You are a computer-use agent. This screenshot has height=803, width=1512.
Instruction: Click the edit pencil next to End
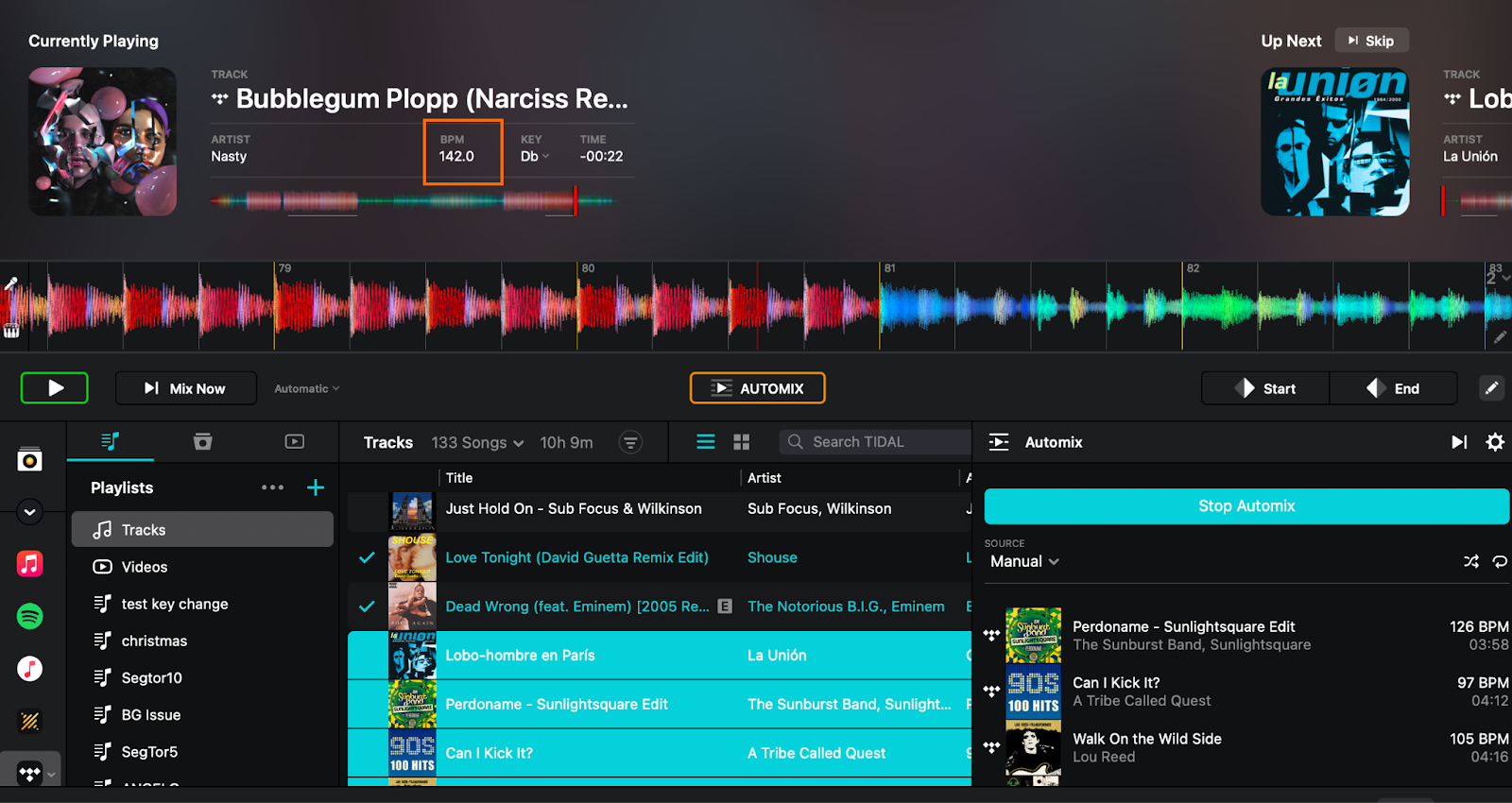point(1491,388)
